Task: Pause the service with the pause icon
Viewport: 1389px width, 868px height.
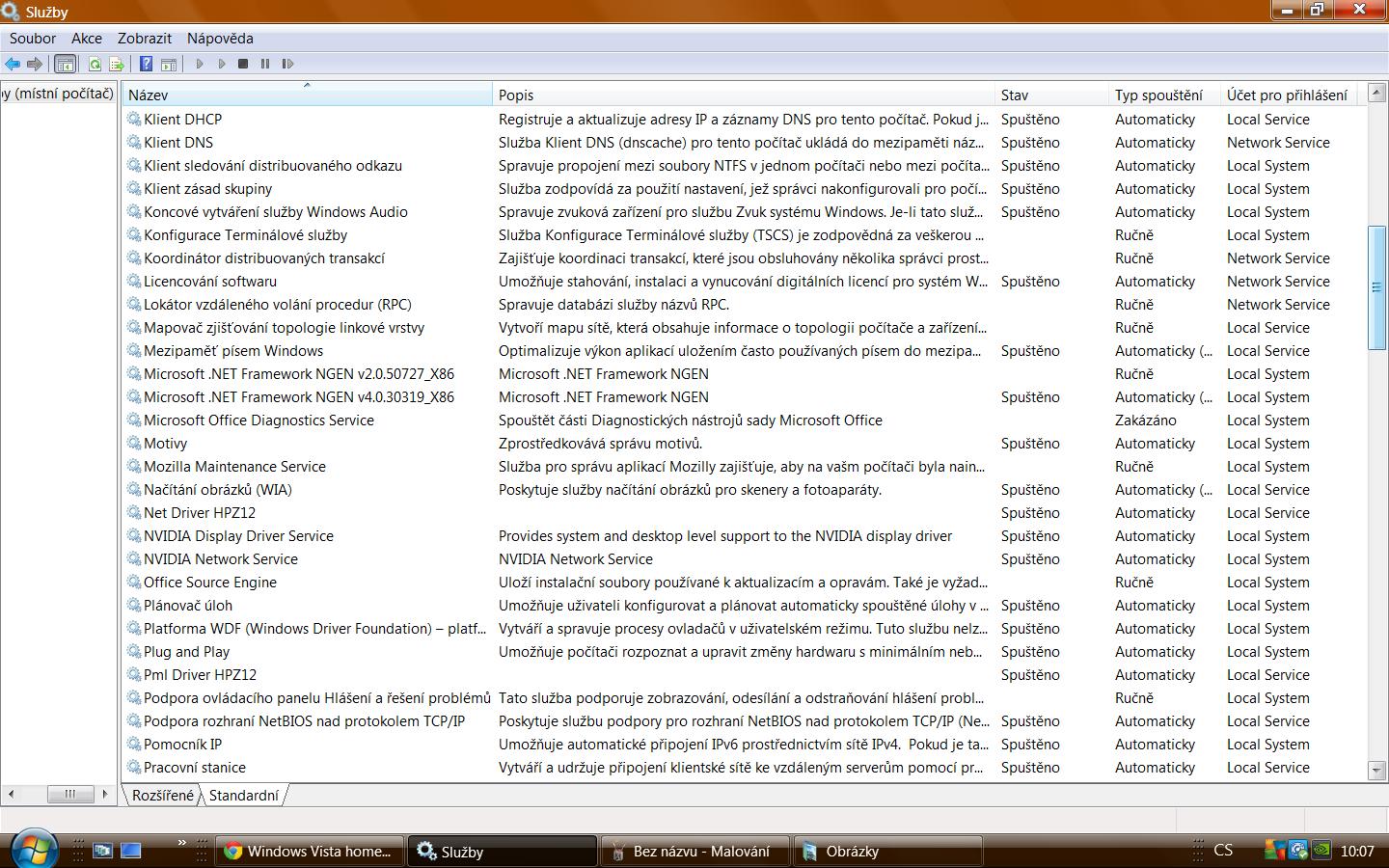Action: [265, 64]
